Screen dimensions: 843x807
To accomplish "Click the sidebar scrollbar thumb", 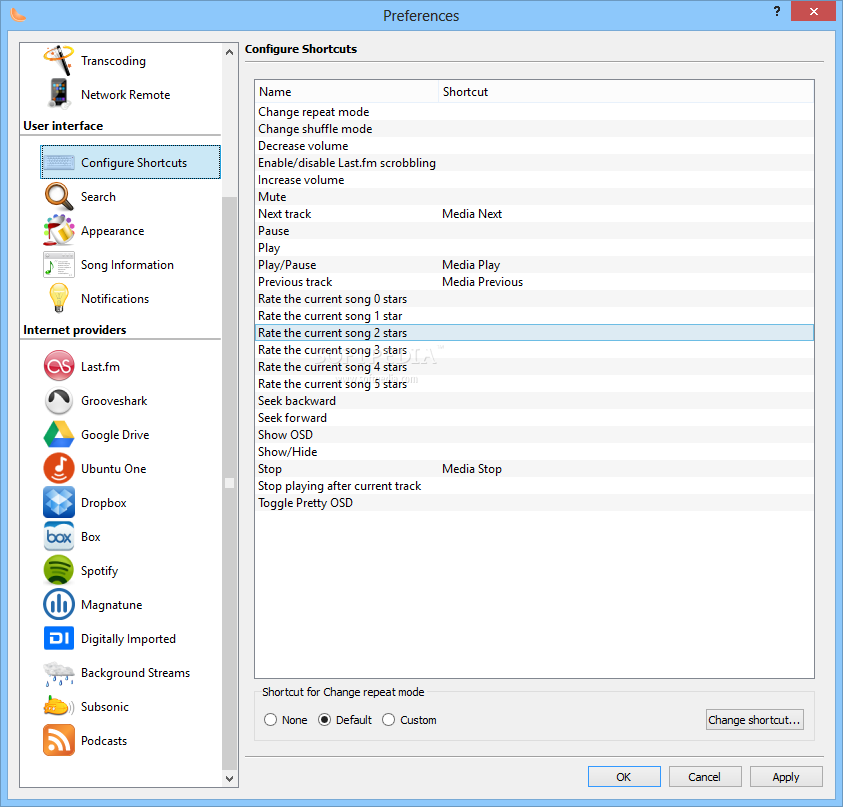I will coord(230,483).
